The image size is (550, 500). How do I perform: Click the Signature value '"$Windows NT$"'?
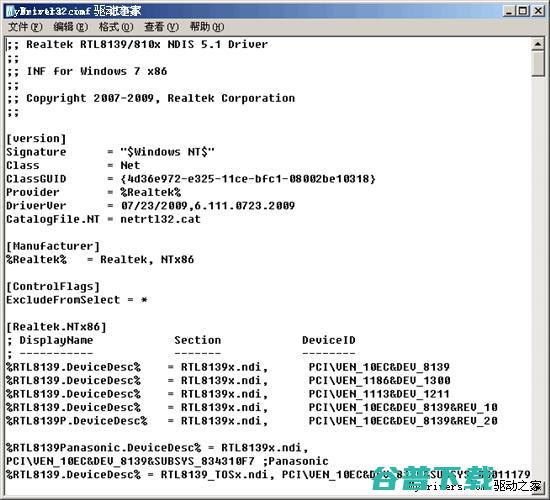pyautogui.click(x=167, y=152)
